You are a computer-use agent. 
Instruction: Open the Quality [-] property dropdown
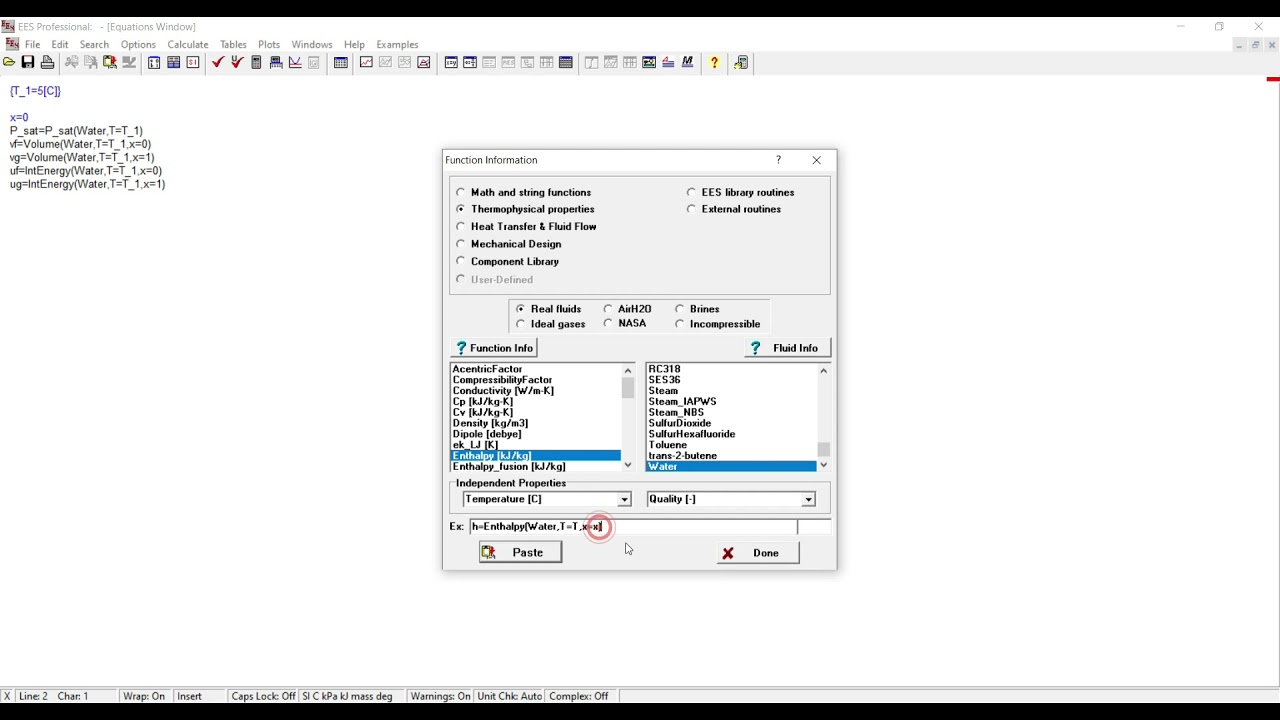(808, 499)
